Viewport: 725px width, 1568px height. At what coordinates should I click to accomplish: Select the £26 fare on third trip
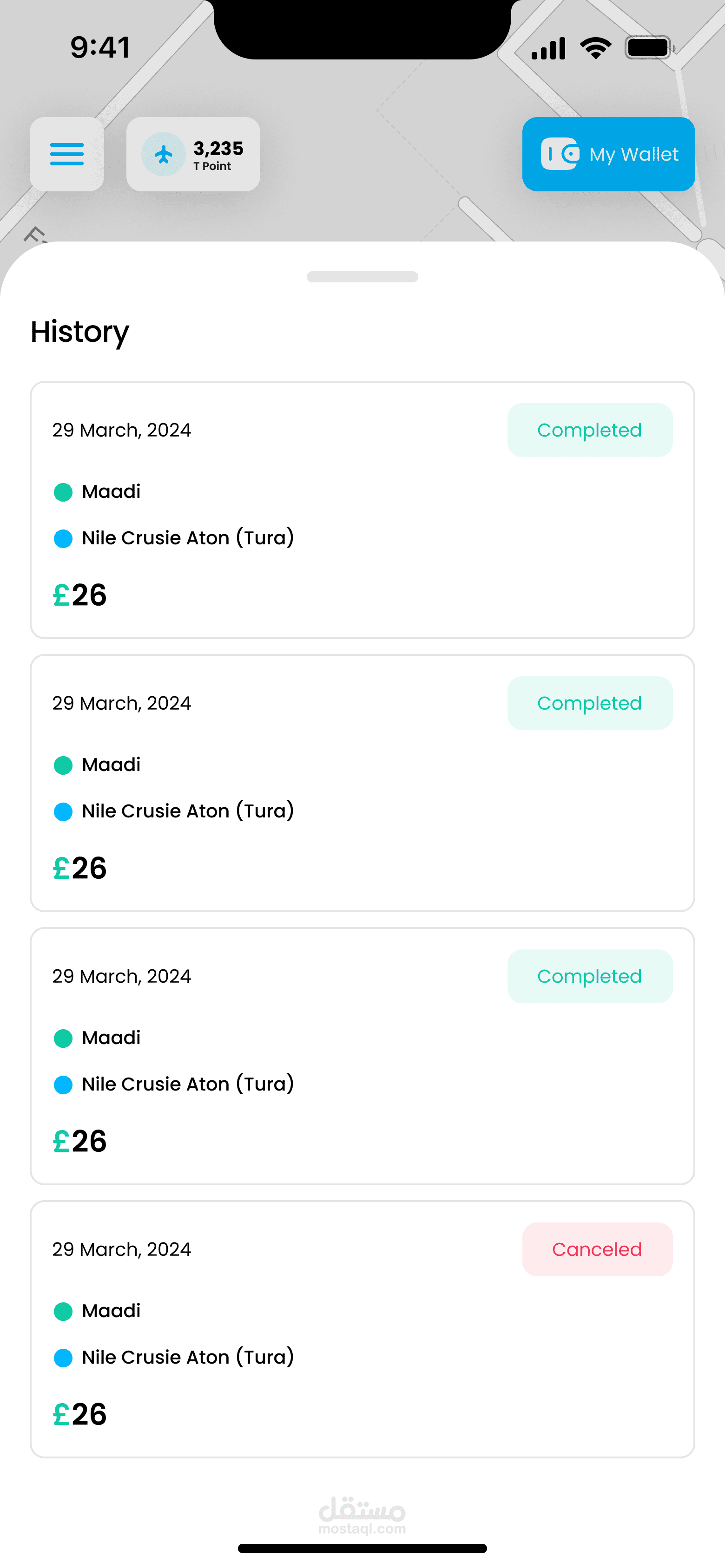point(80,1141)
